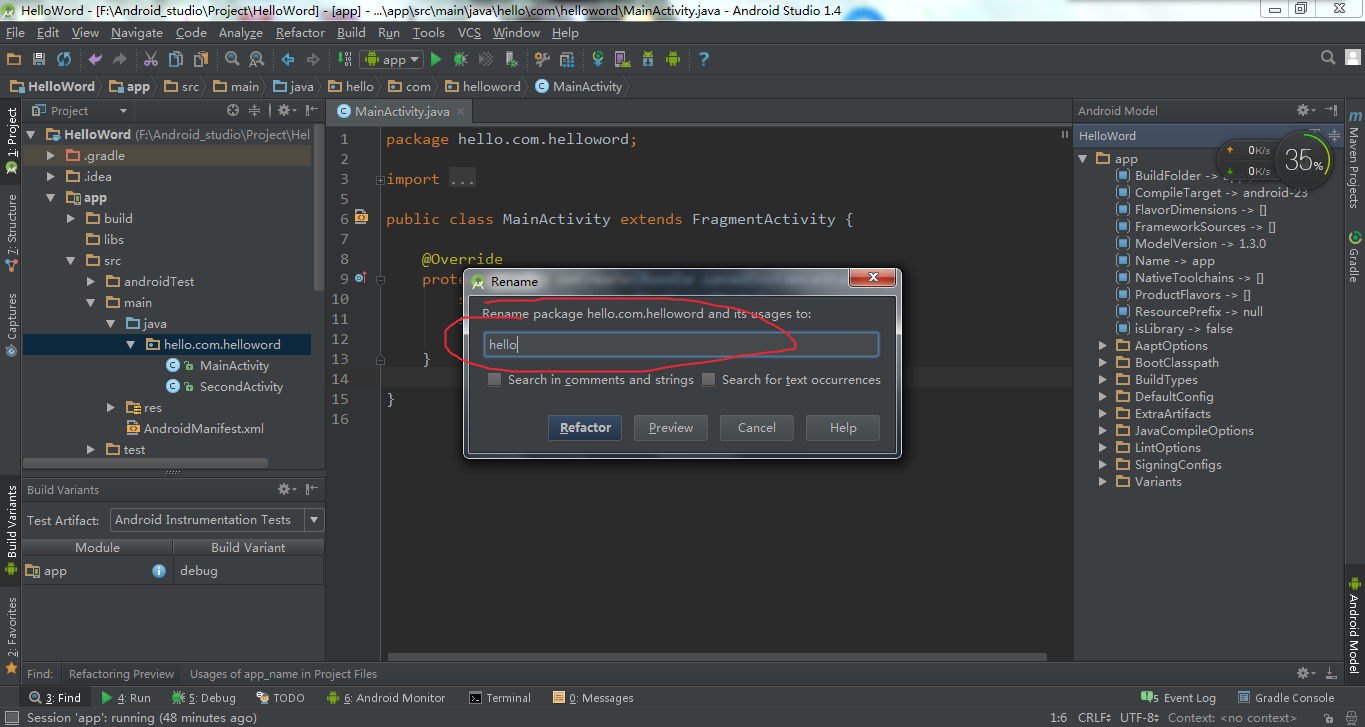The image size is (1365, 727).
Task: Run the app with the green play icon
Action: [x=436, y=60]
